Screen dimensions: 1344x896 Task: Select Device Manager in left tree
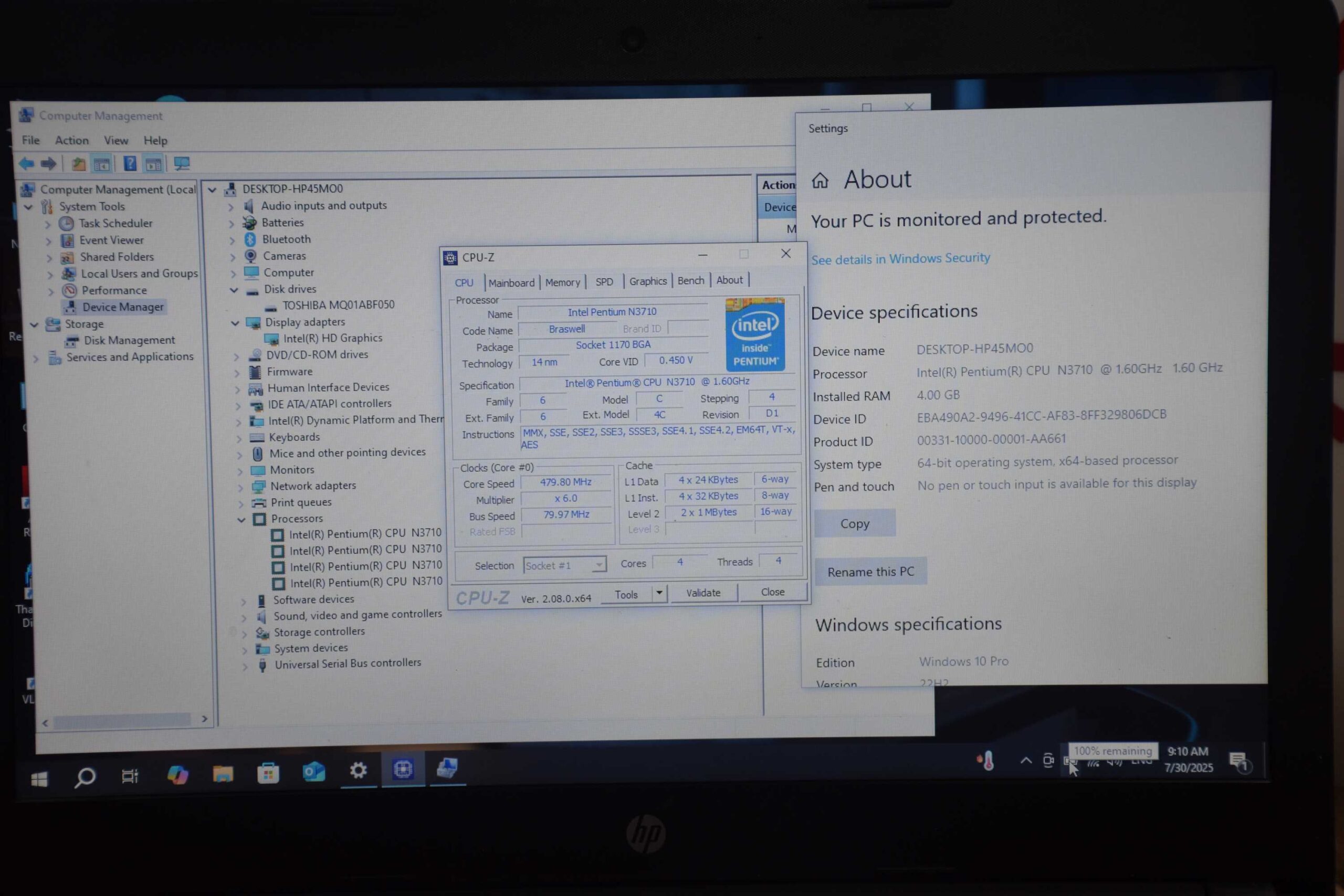(123, 308)
